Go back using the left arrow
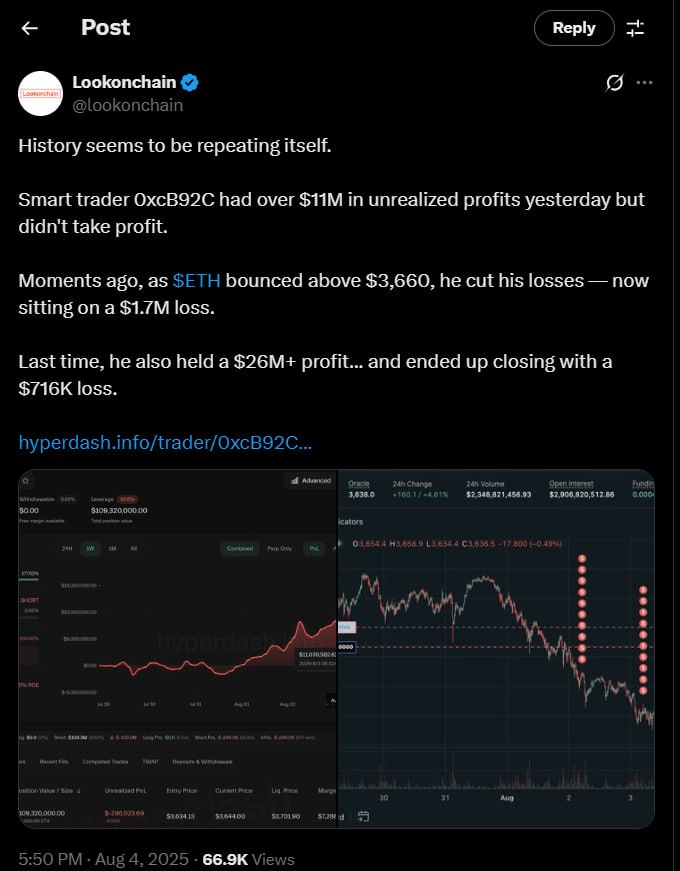Screen dimensions: 680x871 (x=29, y=28)
